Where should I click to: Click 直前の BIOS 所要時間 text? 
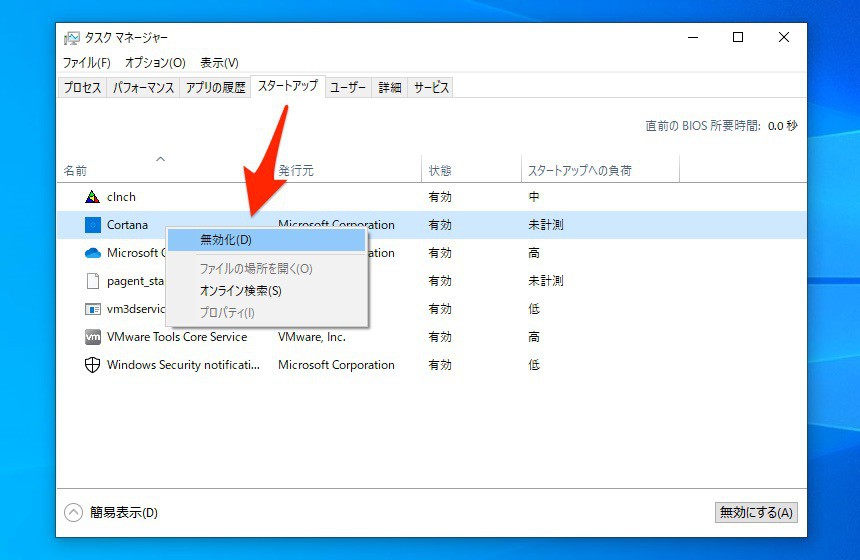tap(703, 126)
